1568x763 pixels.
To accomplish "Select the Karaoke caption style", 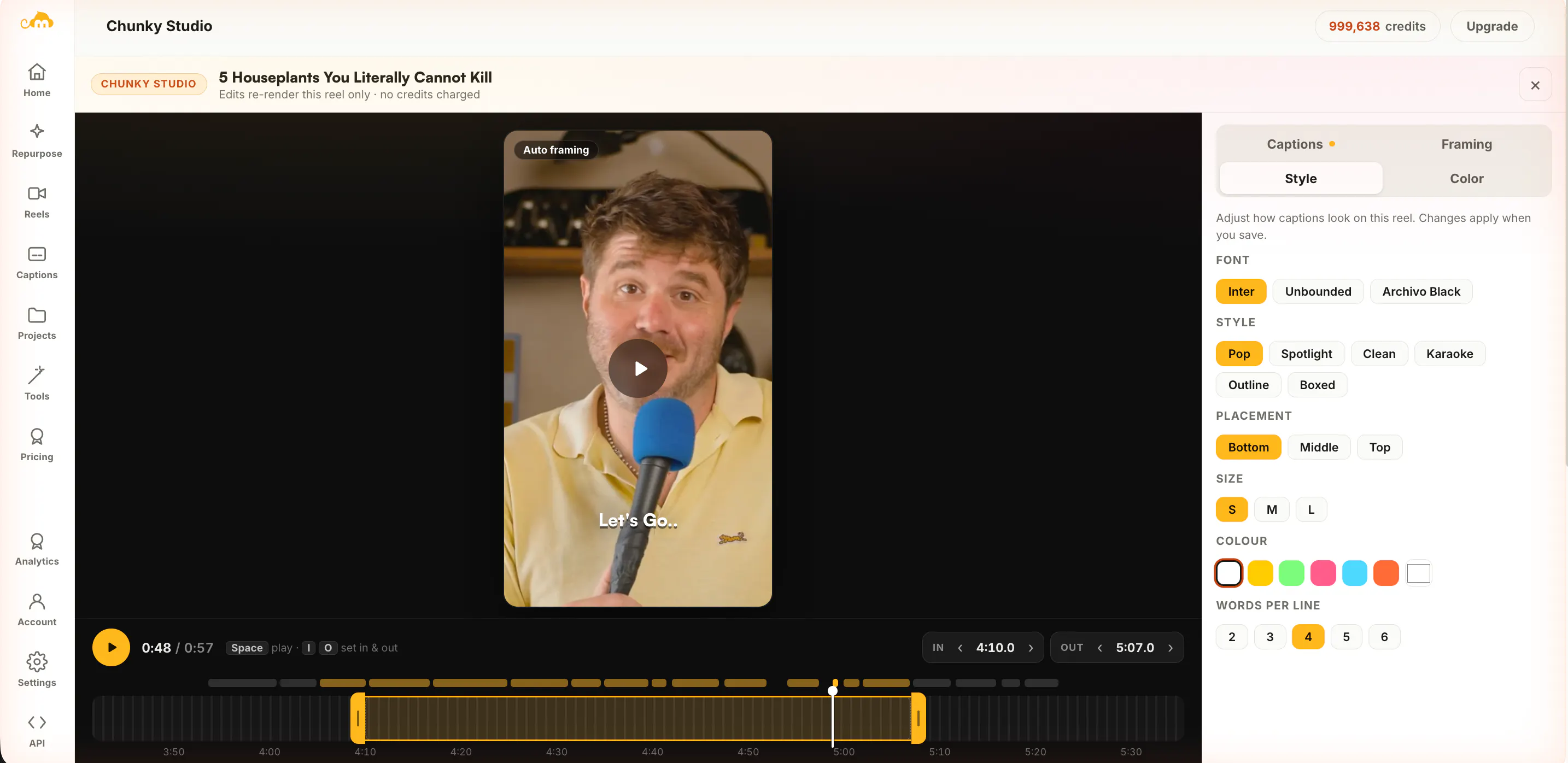I will tap(1449, 354).
